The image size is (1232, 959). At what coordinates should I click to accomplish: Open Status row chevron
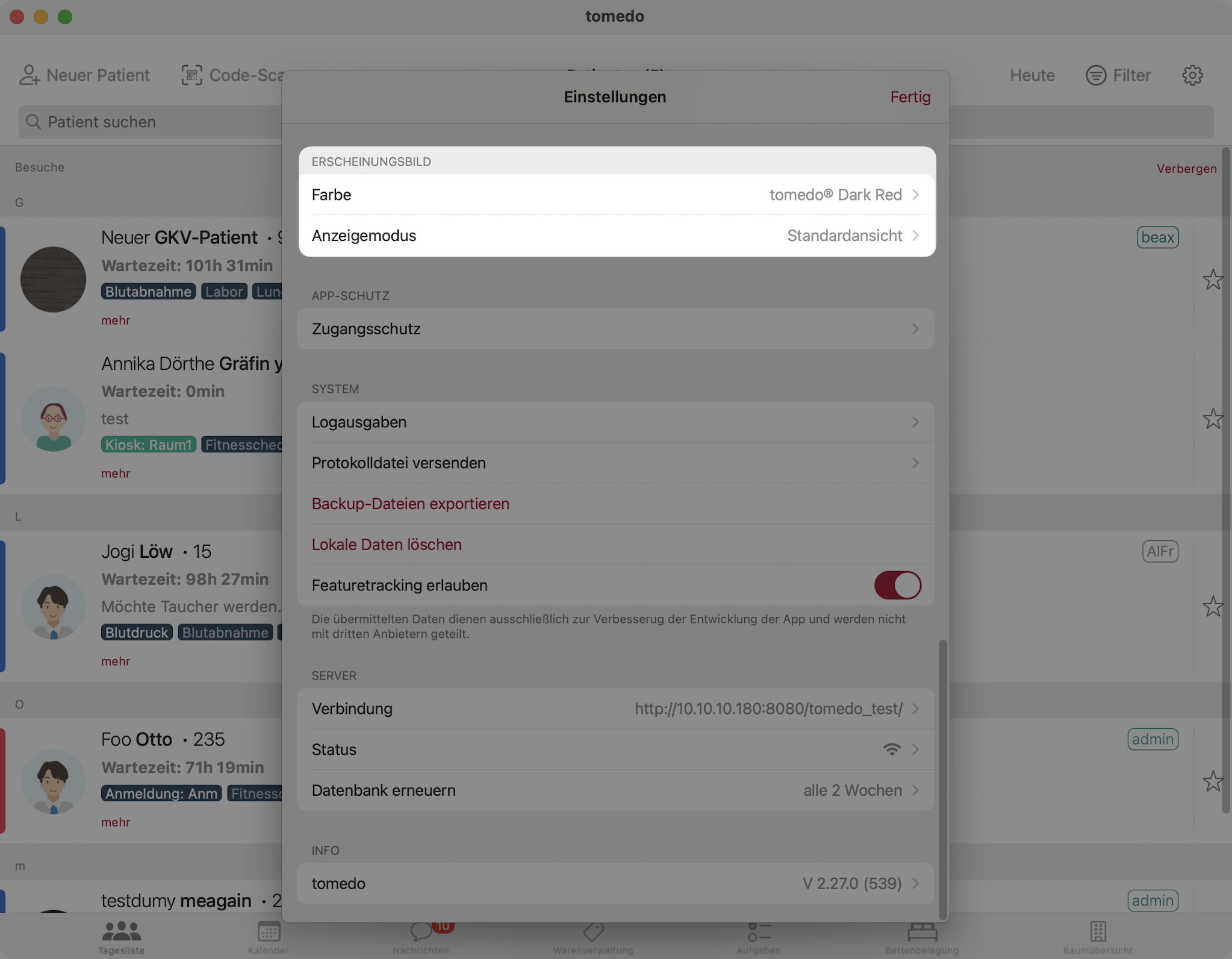pyautogui.click(x=915, y=749)
